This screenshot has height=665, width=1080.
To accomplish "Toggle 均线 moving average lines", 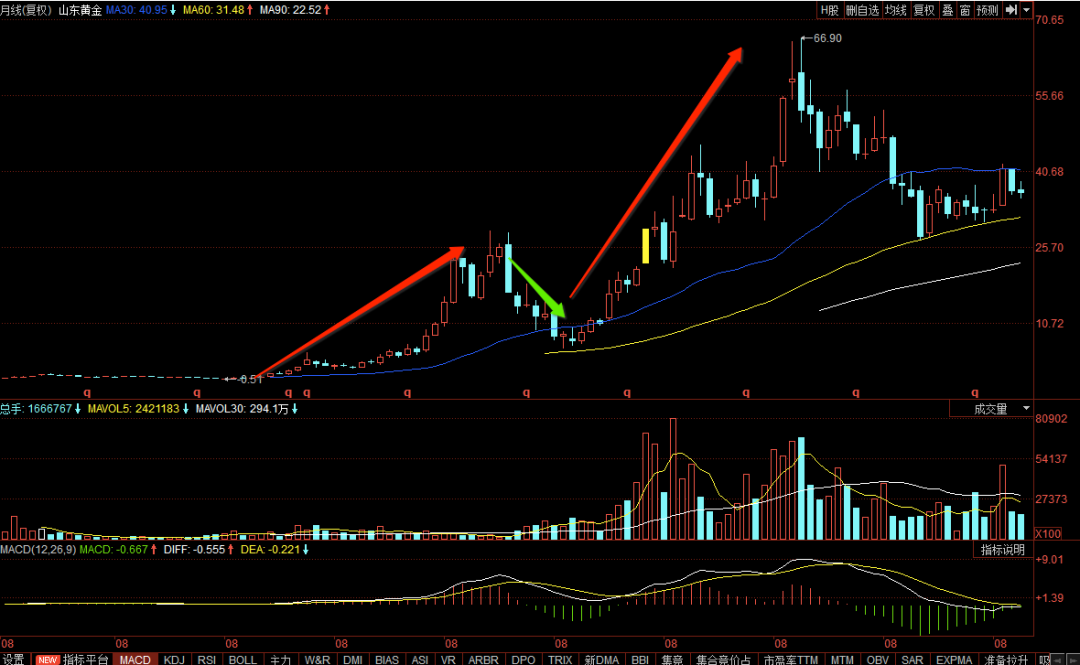I will [895, 10].
